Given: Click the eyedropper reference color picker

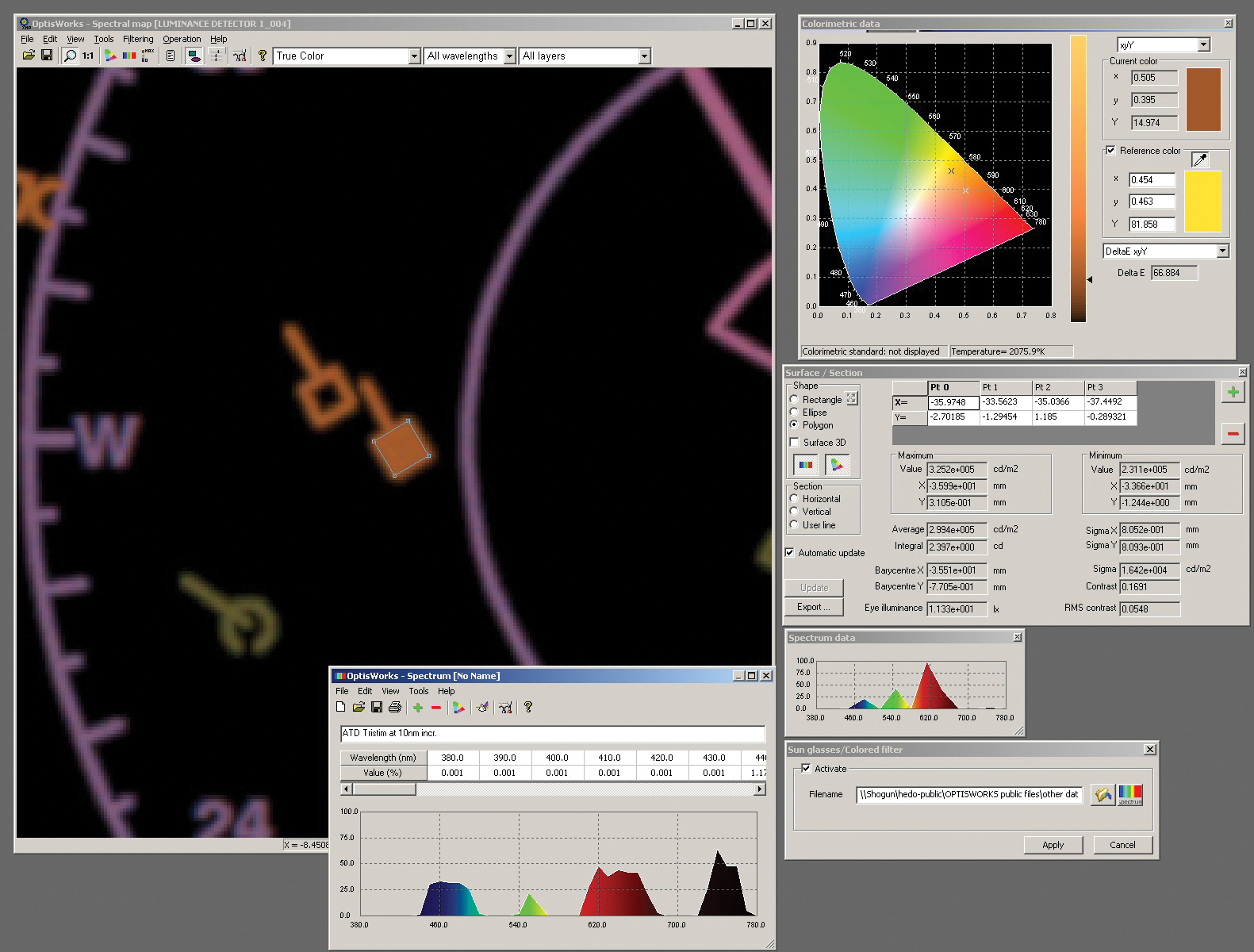Looking at the screenshot, I should 1200,159.
